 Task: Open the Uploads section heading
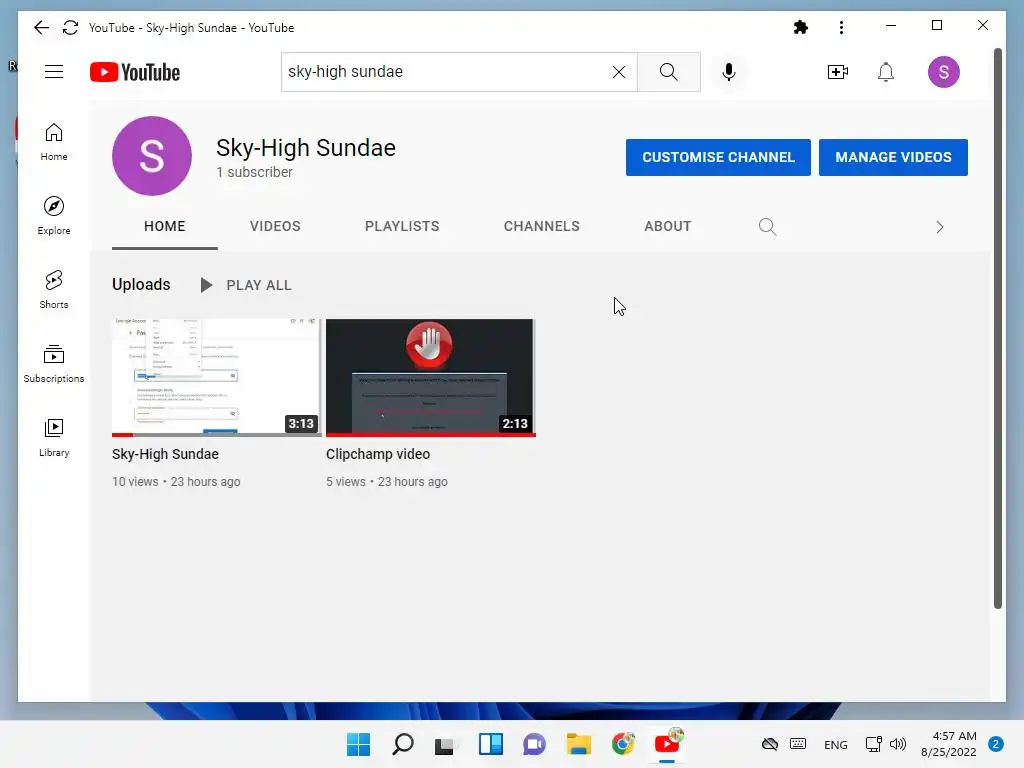coord(141,285)
